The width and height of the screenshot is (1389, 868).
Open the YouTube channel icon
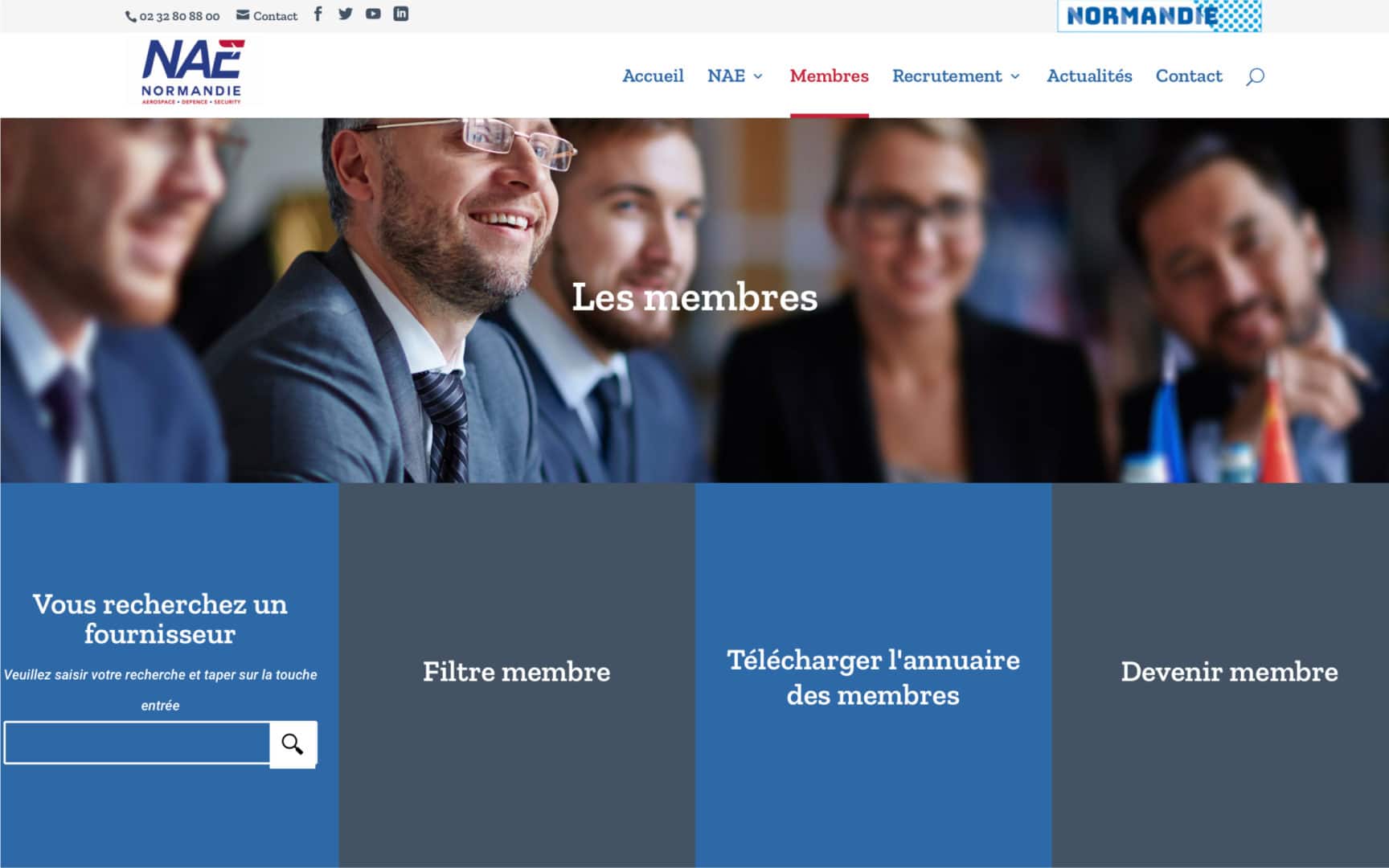pos(373,14)
